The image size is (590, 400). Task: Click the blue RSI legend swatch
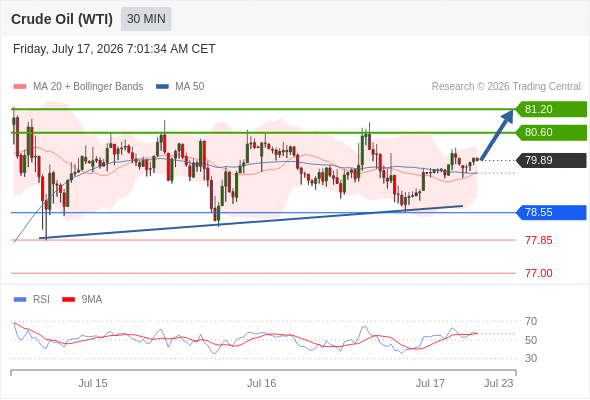[x=20, y=300]
